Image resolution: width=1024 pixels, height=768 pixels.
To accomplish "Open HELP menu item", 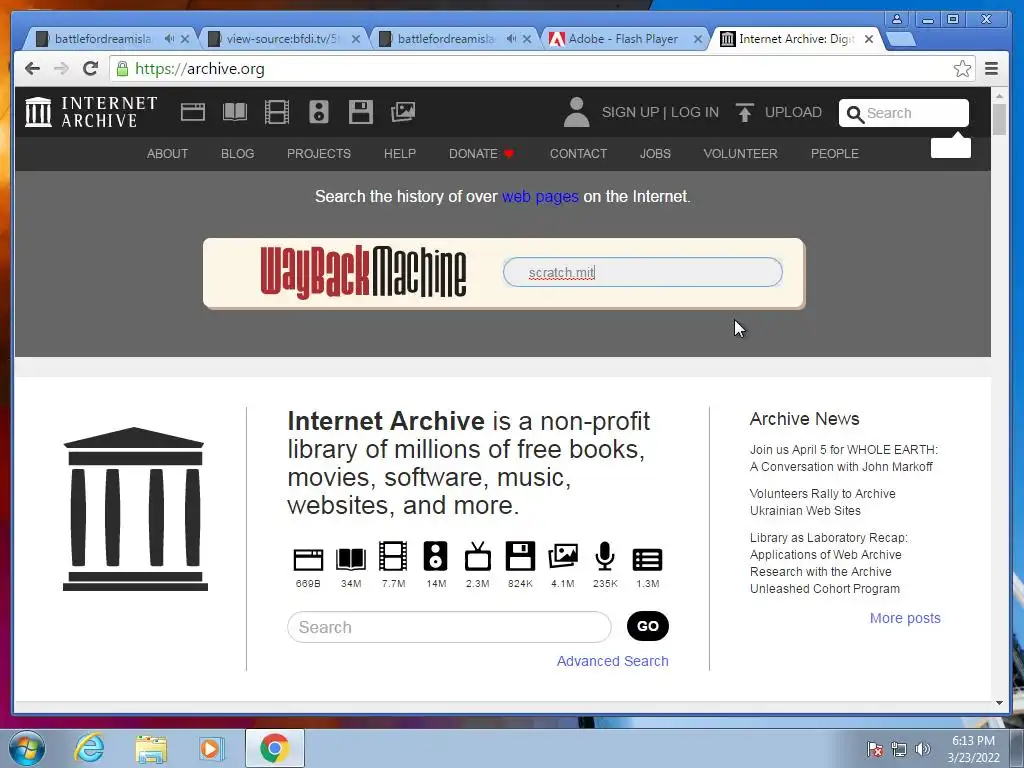I will coord(400,153).
